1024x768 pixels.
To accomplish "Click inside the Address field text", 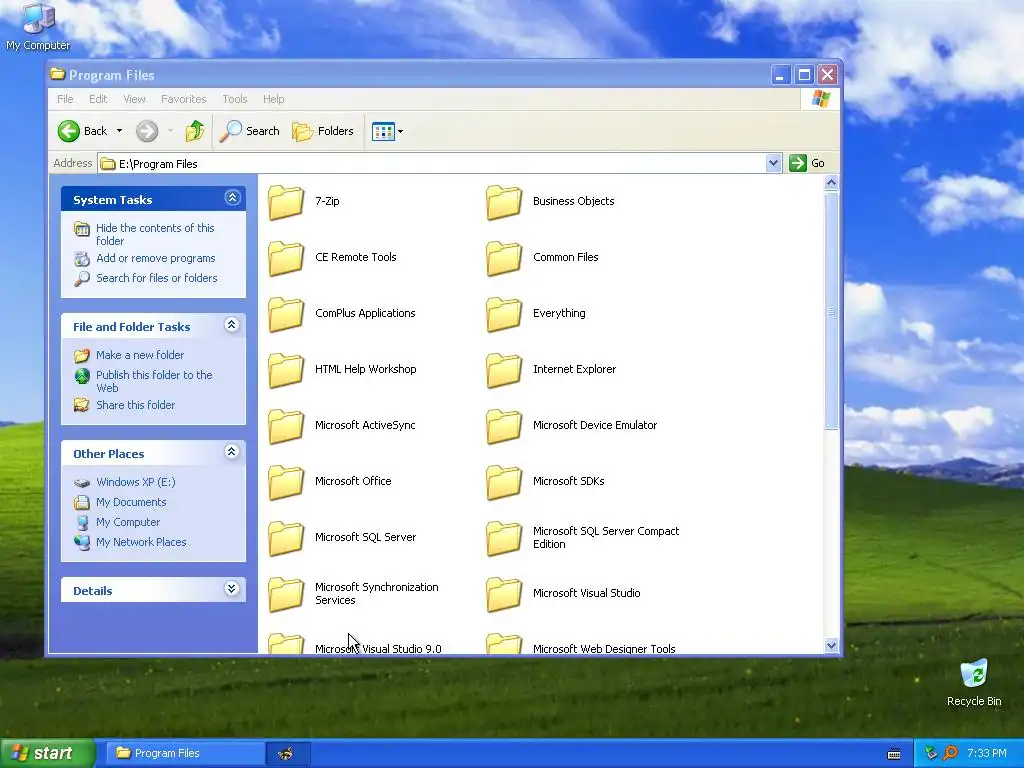I will tap(158, 164).
